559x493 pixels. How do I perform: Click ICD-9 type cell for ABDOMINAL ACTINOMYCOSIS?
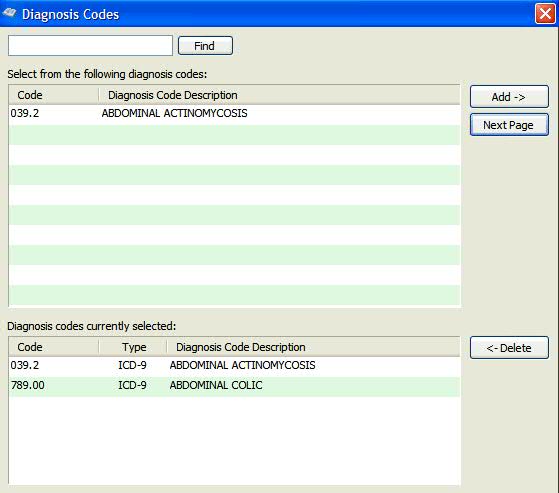(x=132, y=365)
